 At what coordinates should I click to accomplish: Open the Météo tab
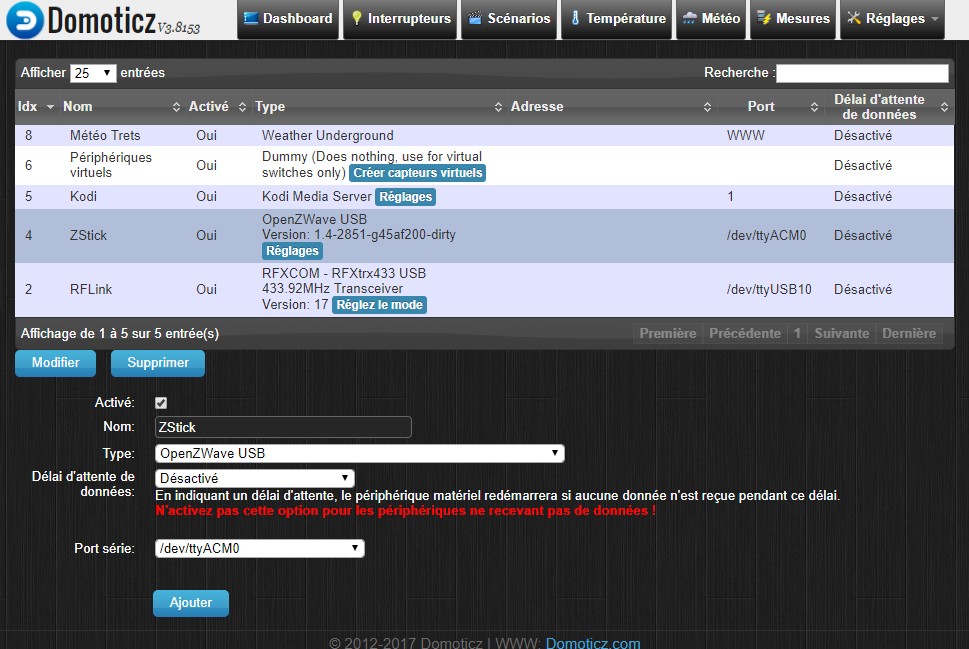(x=711, y=19)
